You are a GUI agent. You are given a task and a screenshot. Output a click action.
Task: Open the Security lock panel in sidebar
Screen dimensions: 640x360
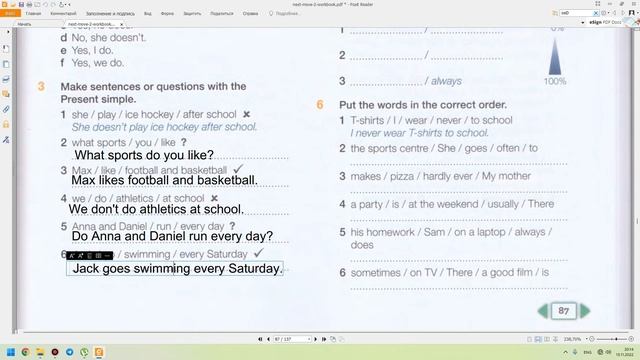[x=6, y=124]
